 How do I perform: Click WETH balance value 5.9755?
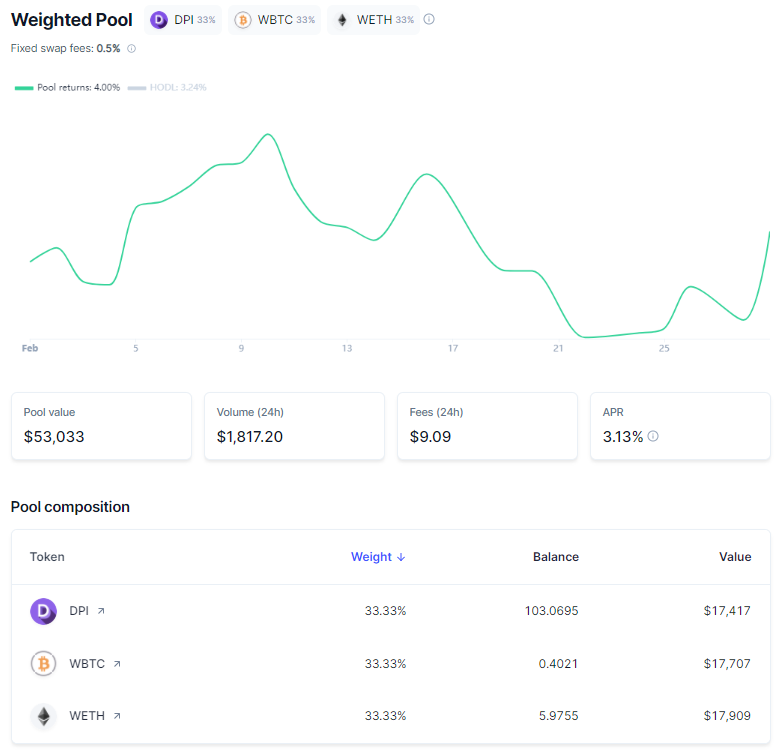pyautogui.click(x=558, y=716)
